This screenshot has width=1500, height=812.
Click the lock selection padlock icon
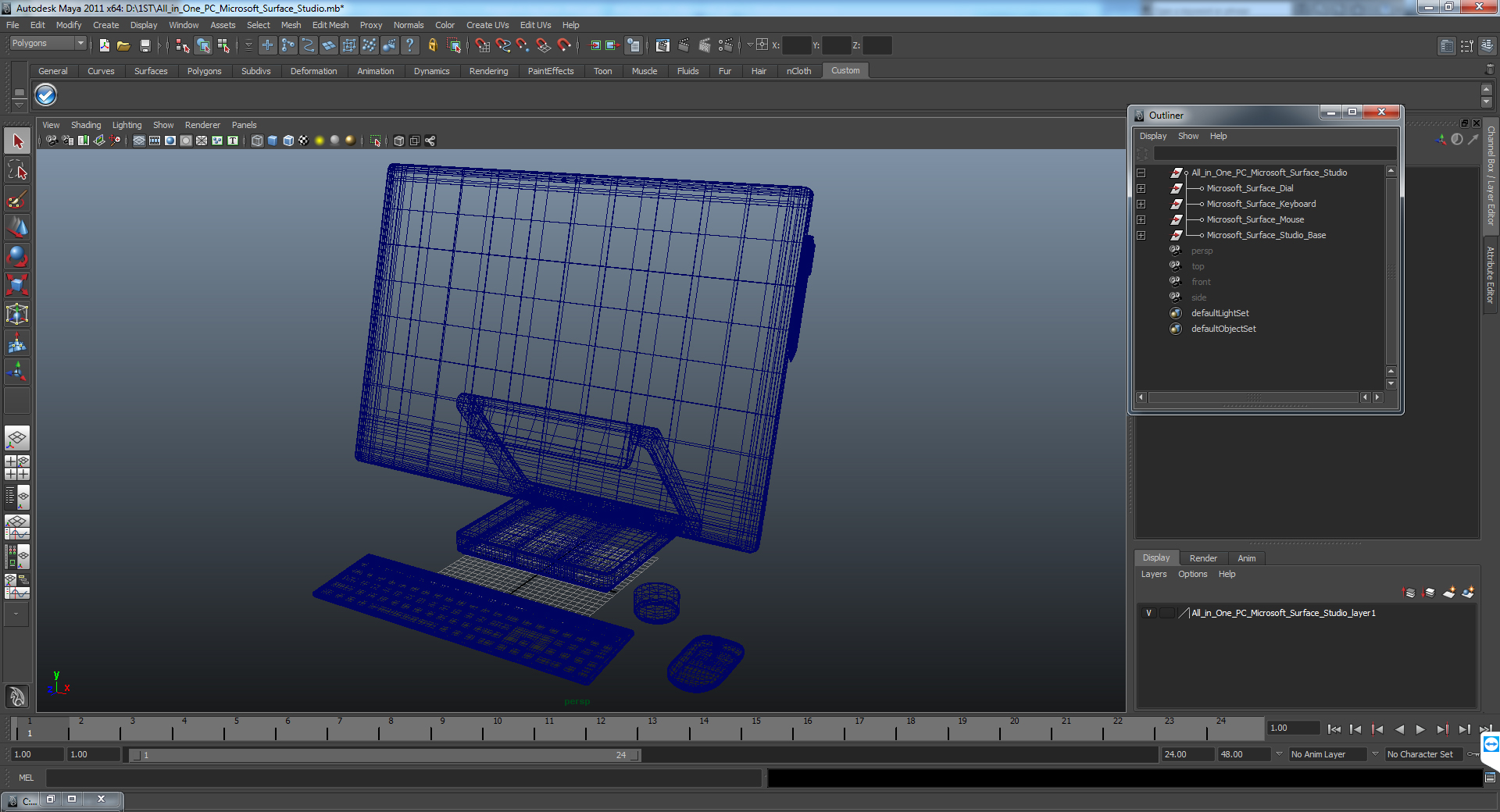click(432, 45)
